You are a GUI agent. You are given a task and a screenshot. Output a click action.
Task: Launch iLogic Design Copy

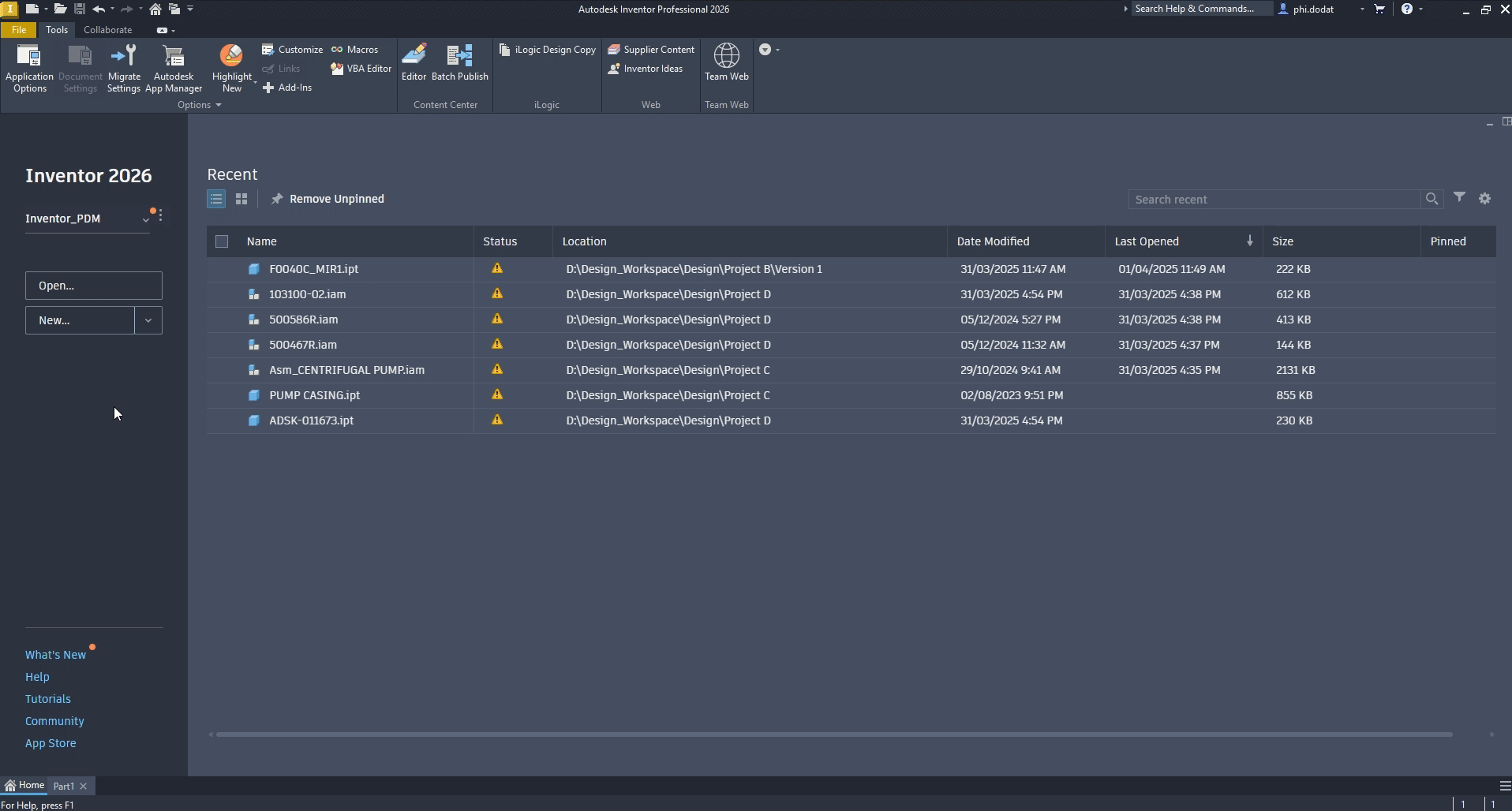tap(548, 50)
